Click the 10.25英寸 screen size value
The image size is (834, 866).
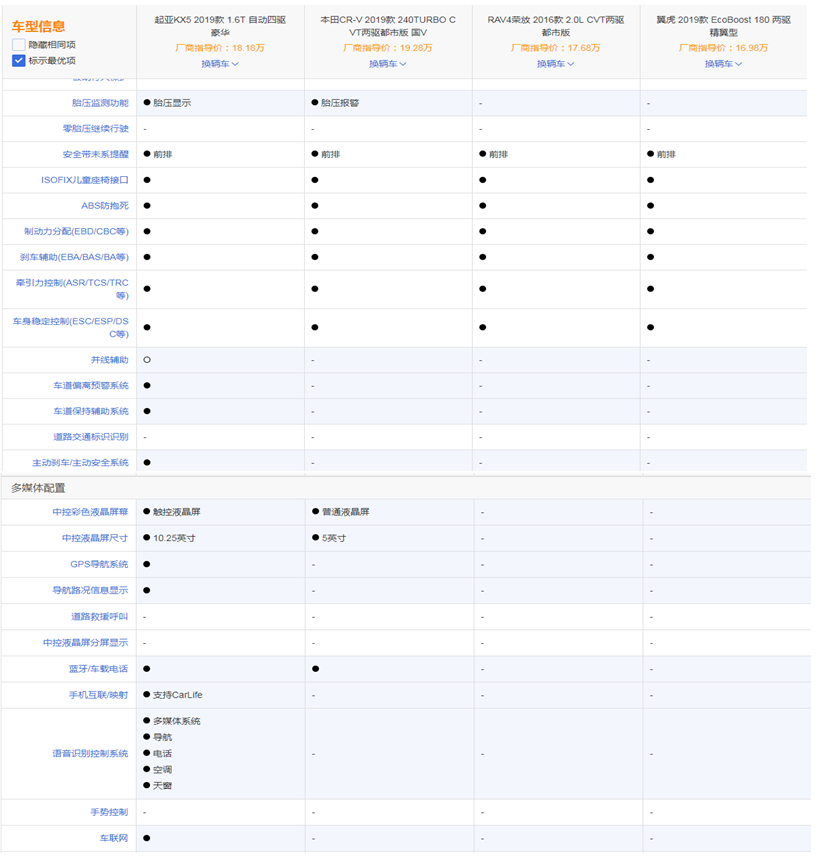pos(174,538)
